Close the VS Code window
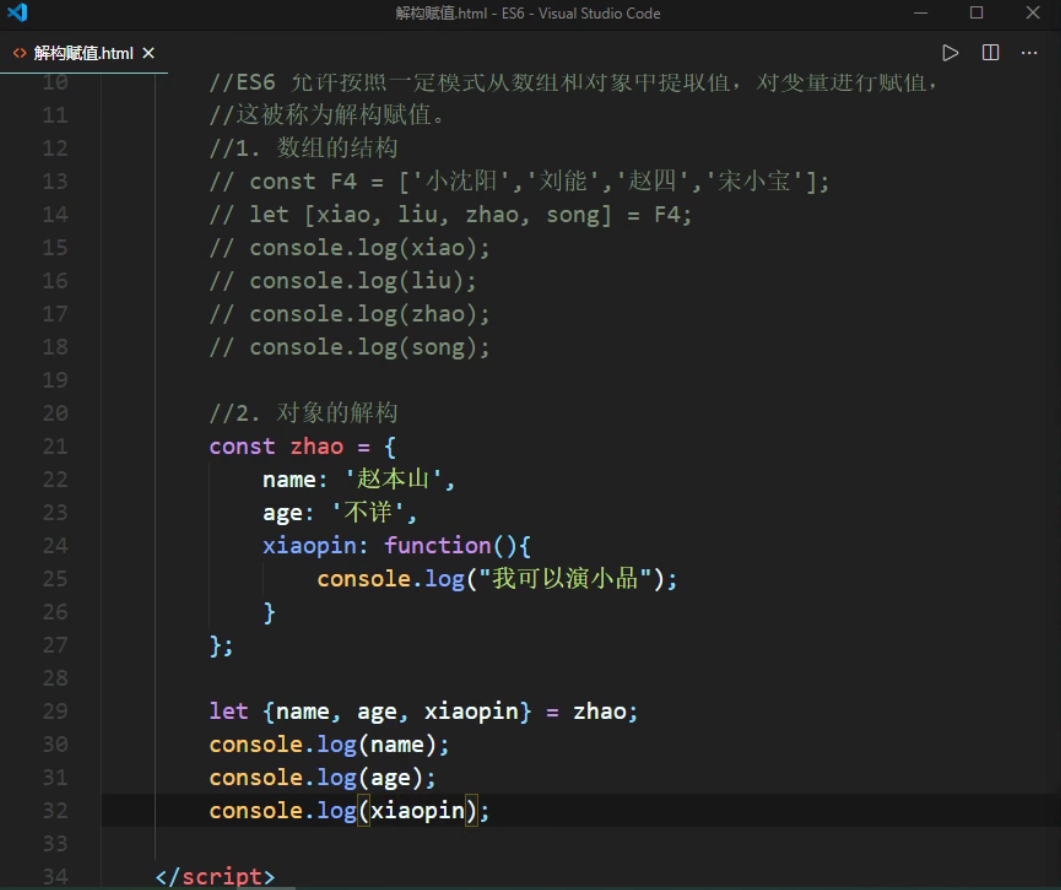Viewport: 1061px width, 890px height. click(x=1033, y=13)
